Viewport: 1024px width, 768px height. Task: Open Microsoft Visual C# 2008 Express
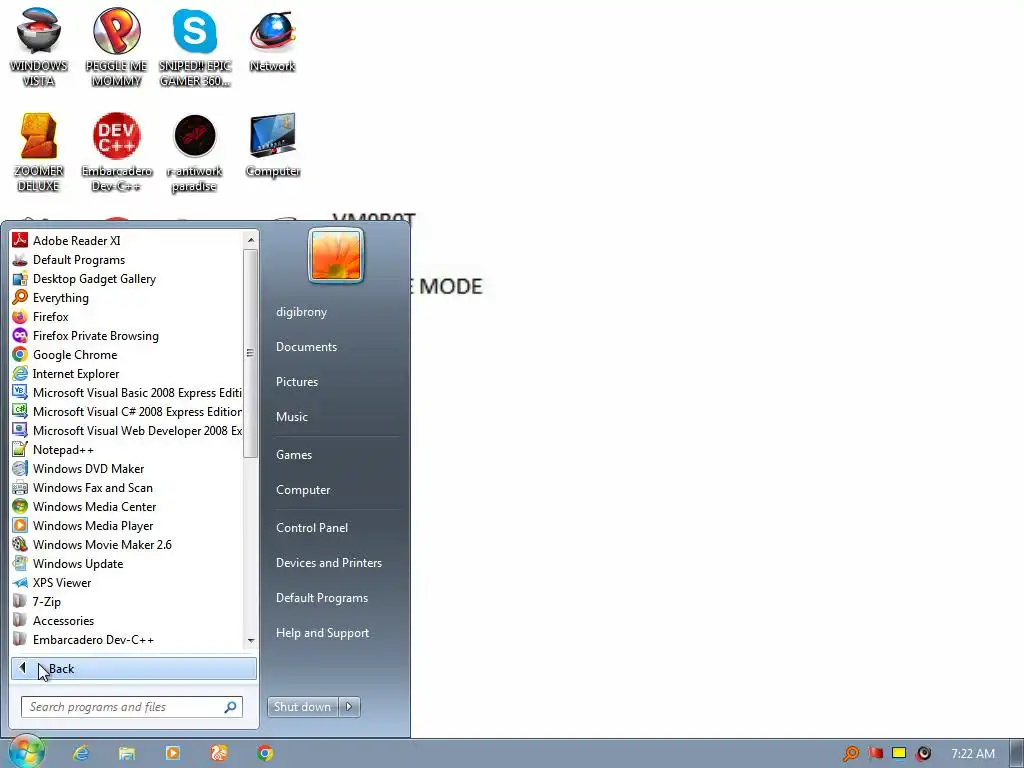pyautogui.click(x=127, y=411)
